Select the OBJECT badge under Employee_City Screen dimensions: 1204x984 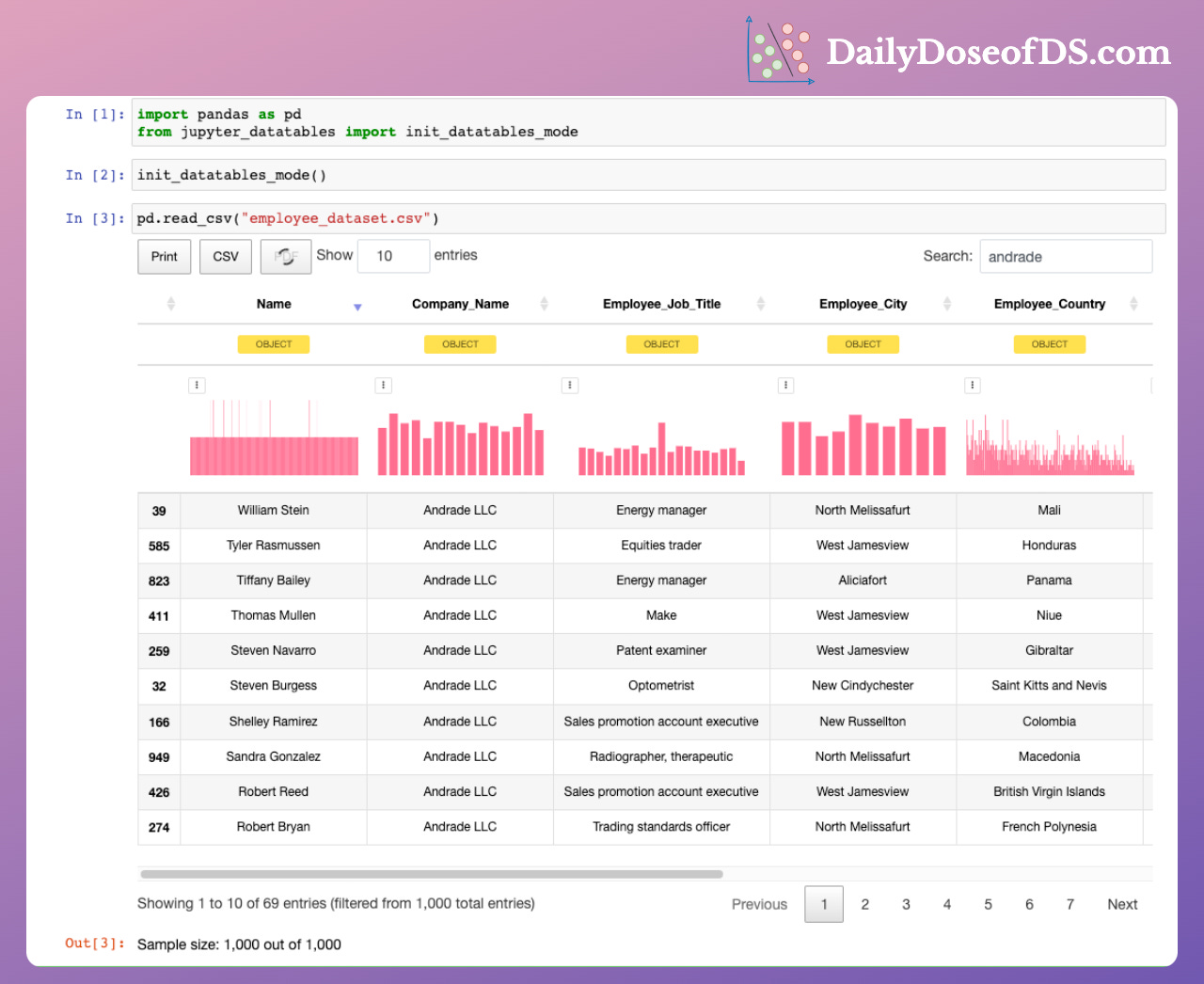[863, 344]
